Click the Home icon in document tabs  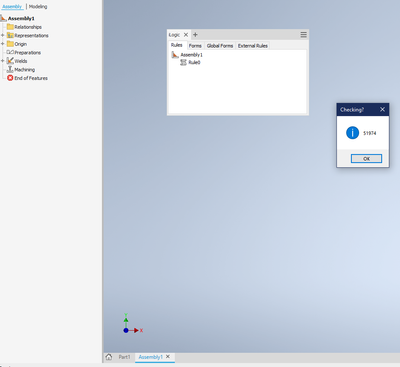(109, 357)
